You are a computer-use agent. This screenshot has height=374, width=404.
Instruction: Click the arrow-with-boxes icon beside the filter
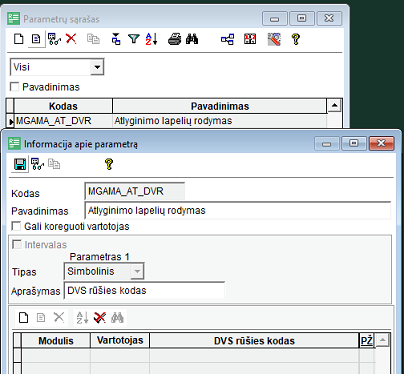tap(116, 39)
